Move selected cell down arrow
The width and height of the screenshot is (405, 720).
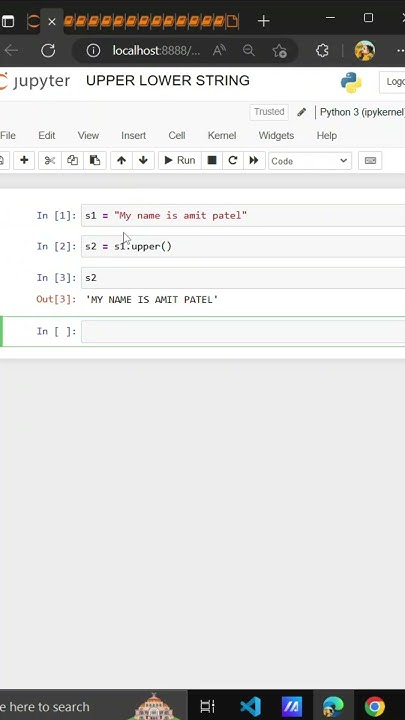[143, 160]
